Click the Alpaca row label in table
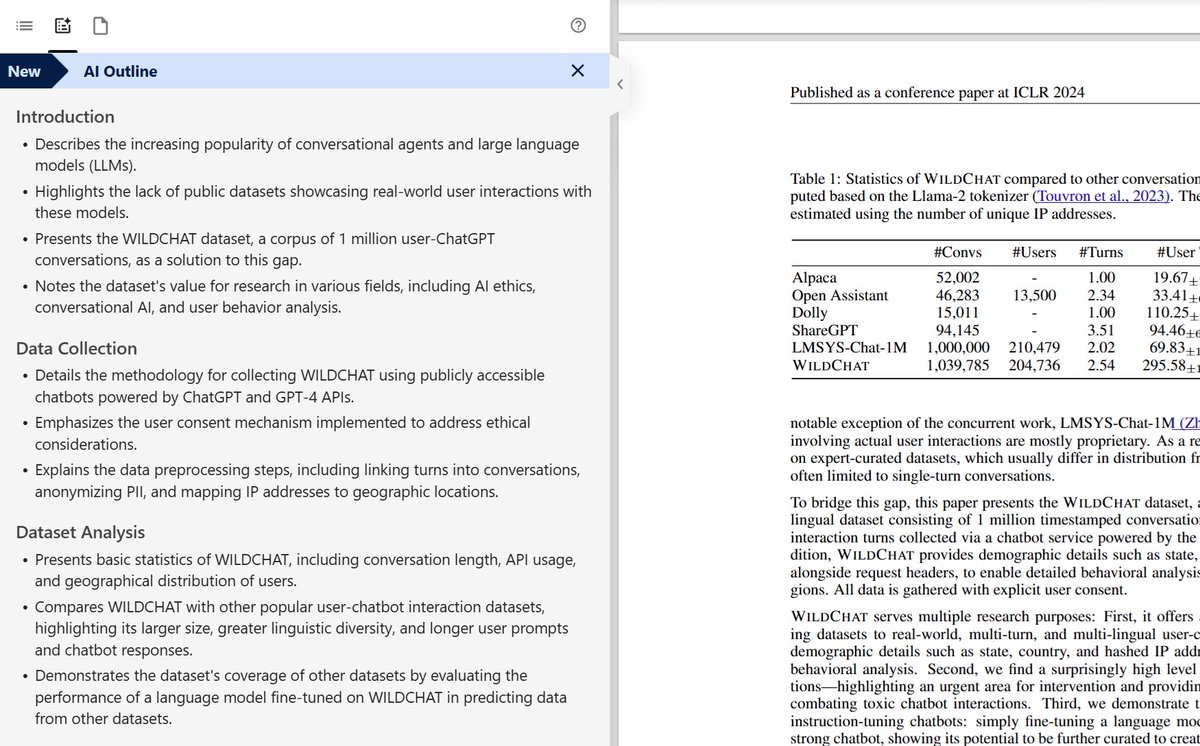 (x=813, y=278)
